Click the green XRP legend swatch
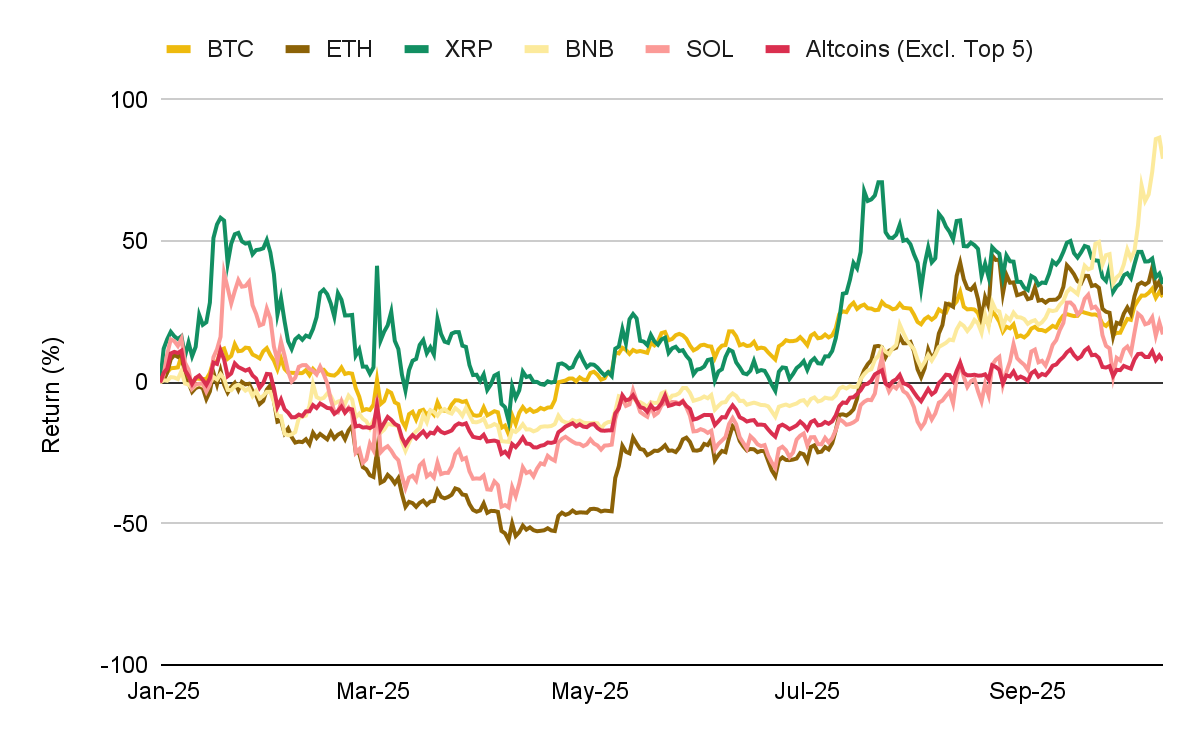 (416, 49)
